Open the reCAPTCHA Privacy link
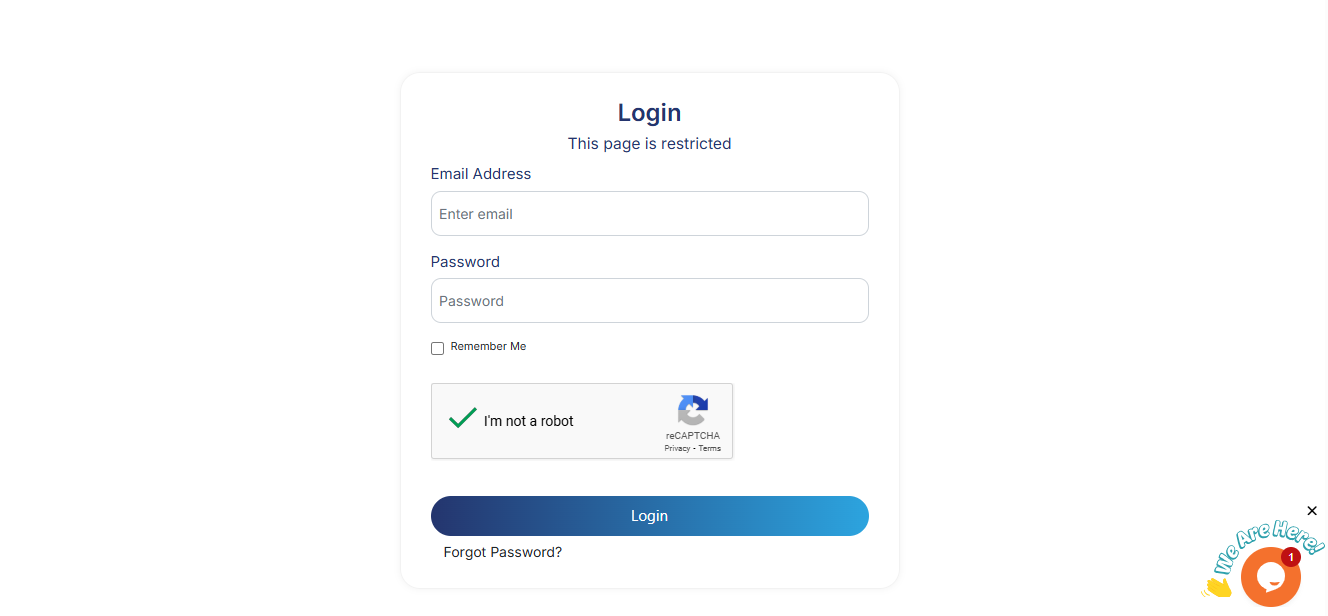 click(x=677, y=449)
